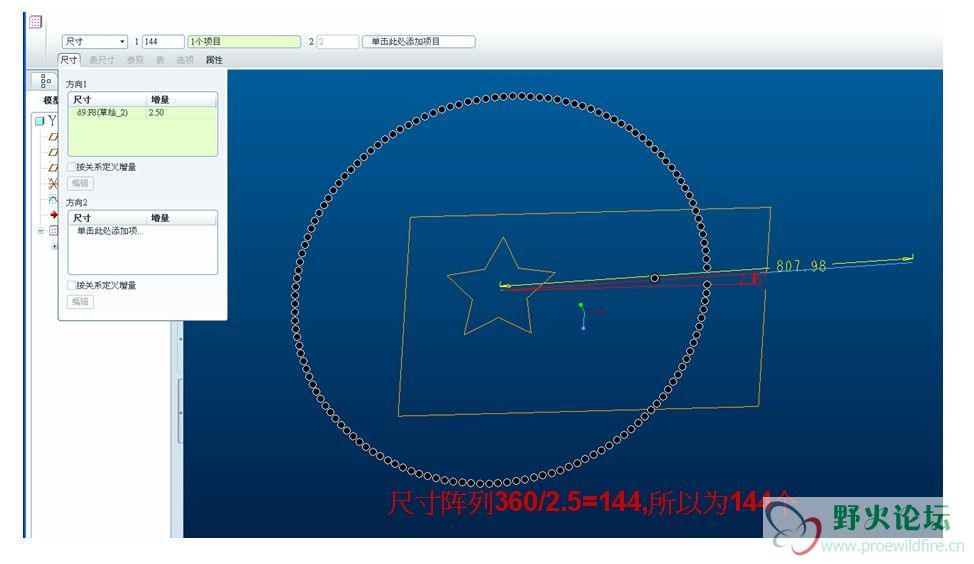
Task: Click 增量 column header in 方向2 table
Action: (181, 218)
